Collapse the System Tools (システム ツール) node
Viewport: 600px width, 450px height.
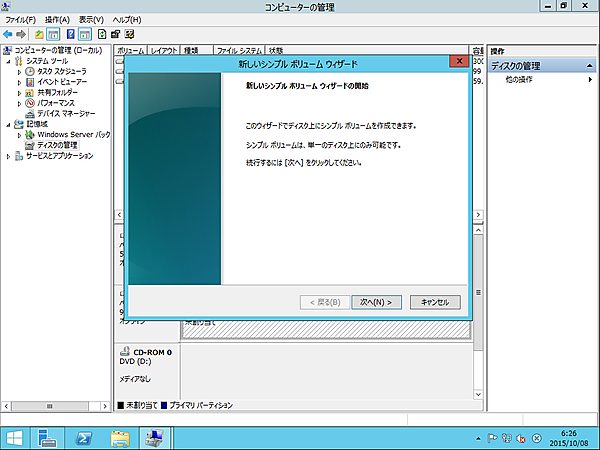click(7, 61)
